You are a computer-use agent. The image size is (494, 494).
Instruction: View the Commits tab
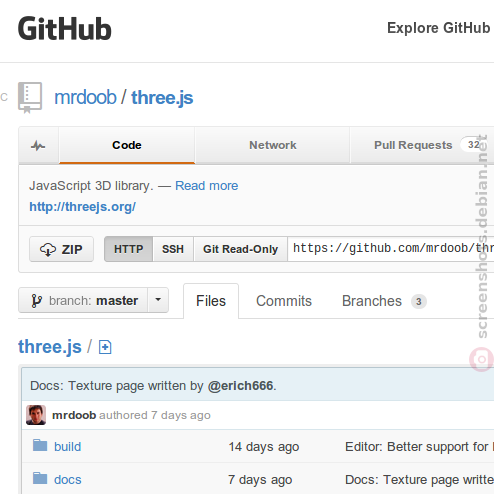point(284,301)
